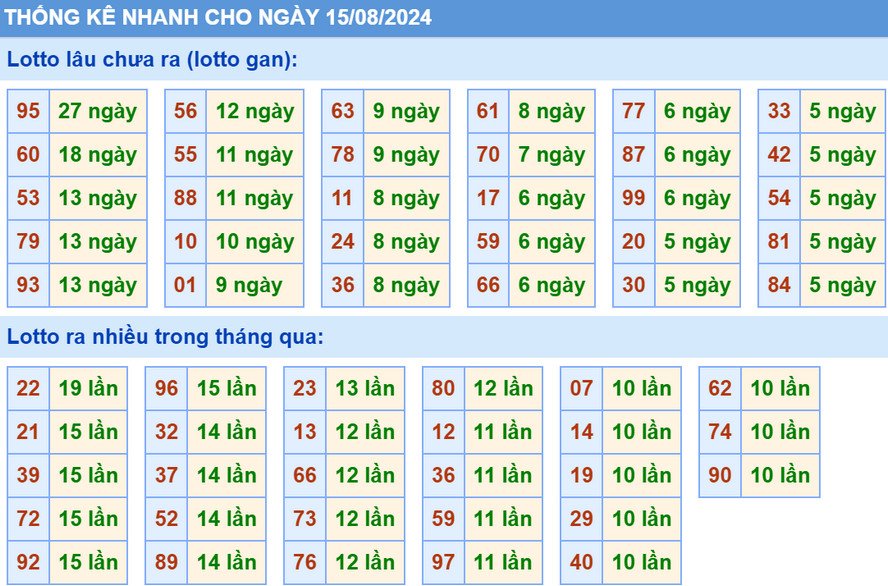Click lotto number 60 cell
This screenshot has width=888, height=586.
pyautogui.click(x=28, y=155)
